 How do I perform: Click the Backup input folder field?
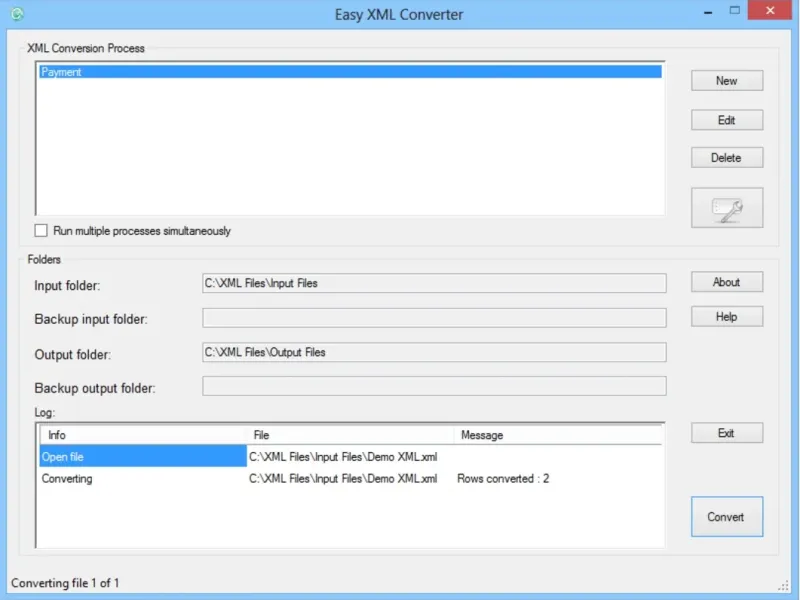[x=434, y=318]
